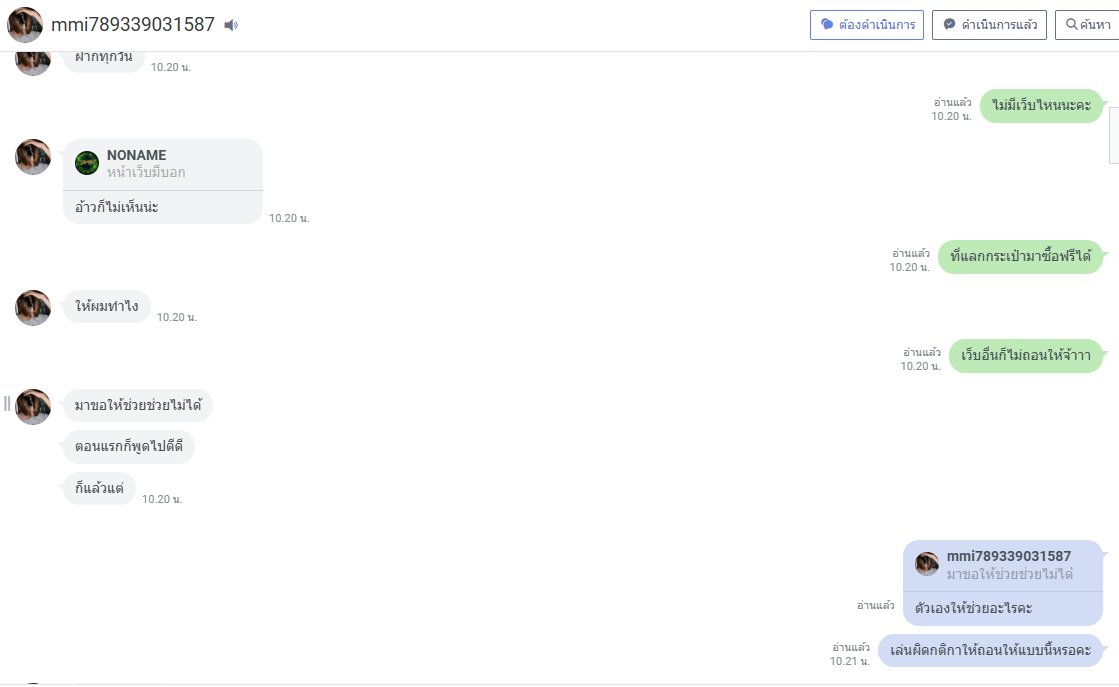This screenshot has height=687, width=1119.
Task: Select sent message 'เว็บอื่นก็ไม่ถอนให้จ้าาา'
Action: (1026, 355)
